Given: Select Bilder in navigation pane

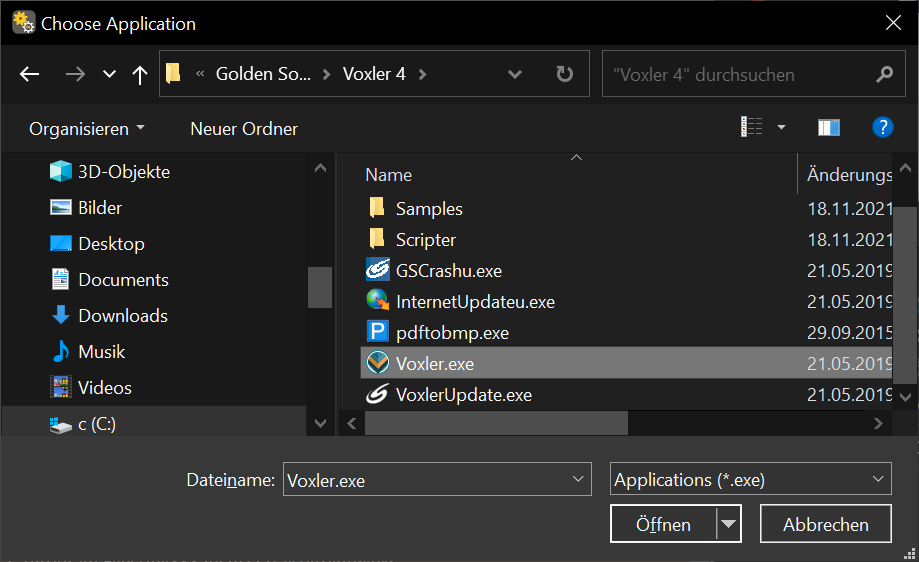Looking at the screenshot, I should click(x=100, y=207).
